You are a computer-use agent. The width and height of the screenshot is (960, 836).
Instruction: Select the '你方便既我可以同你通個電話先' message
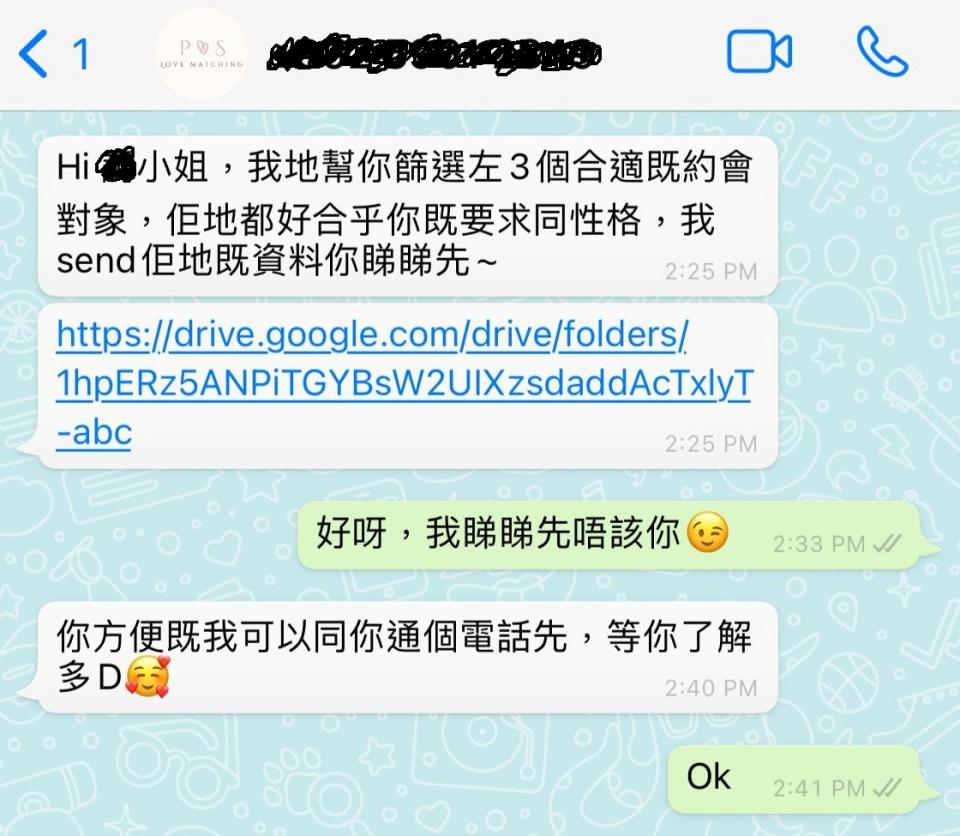pos(408,657)
